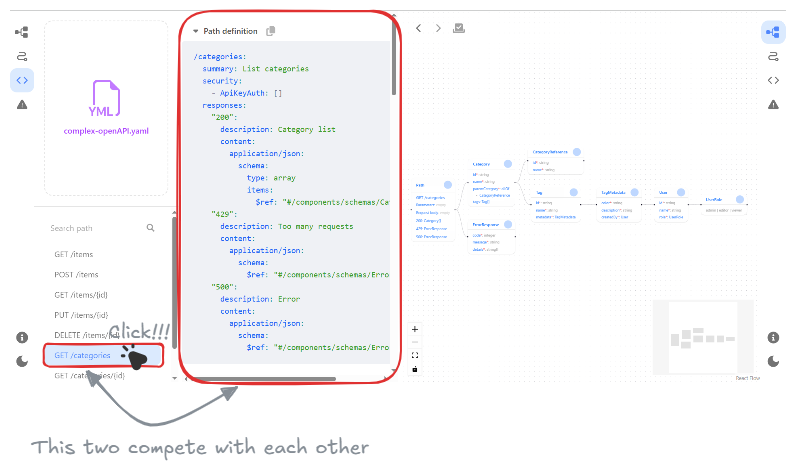Select POST /items path entry

pyautogui.click(x=77, y=275)
